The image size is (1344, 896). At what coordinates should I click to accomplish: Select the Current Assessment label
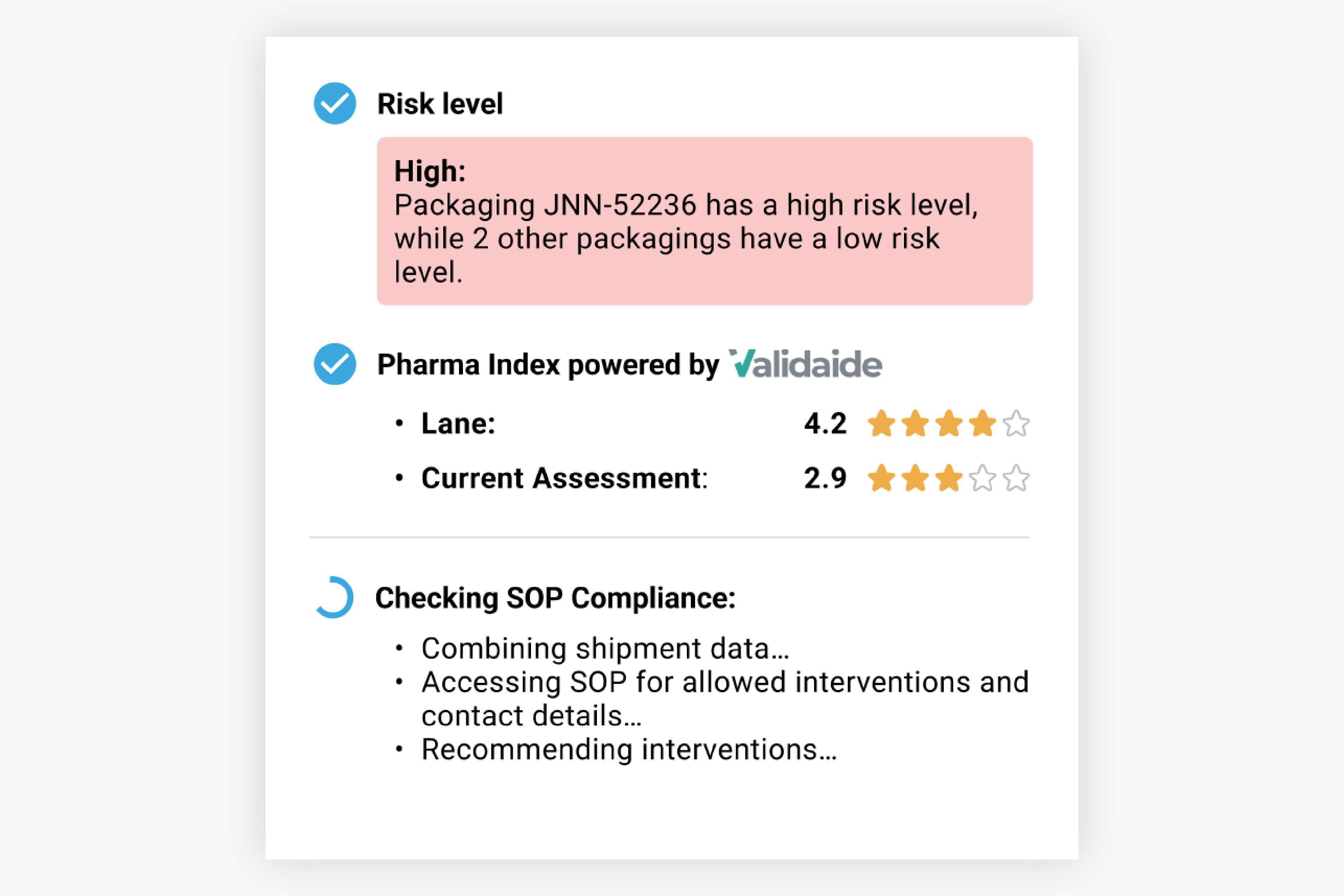564,478
